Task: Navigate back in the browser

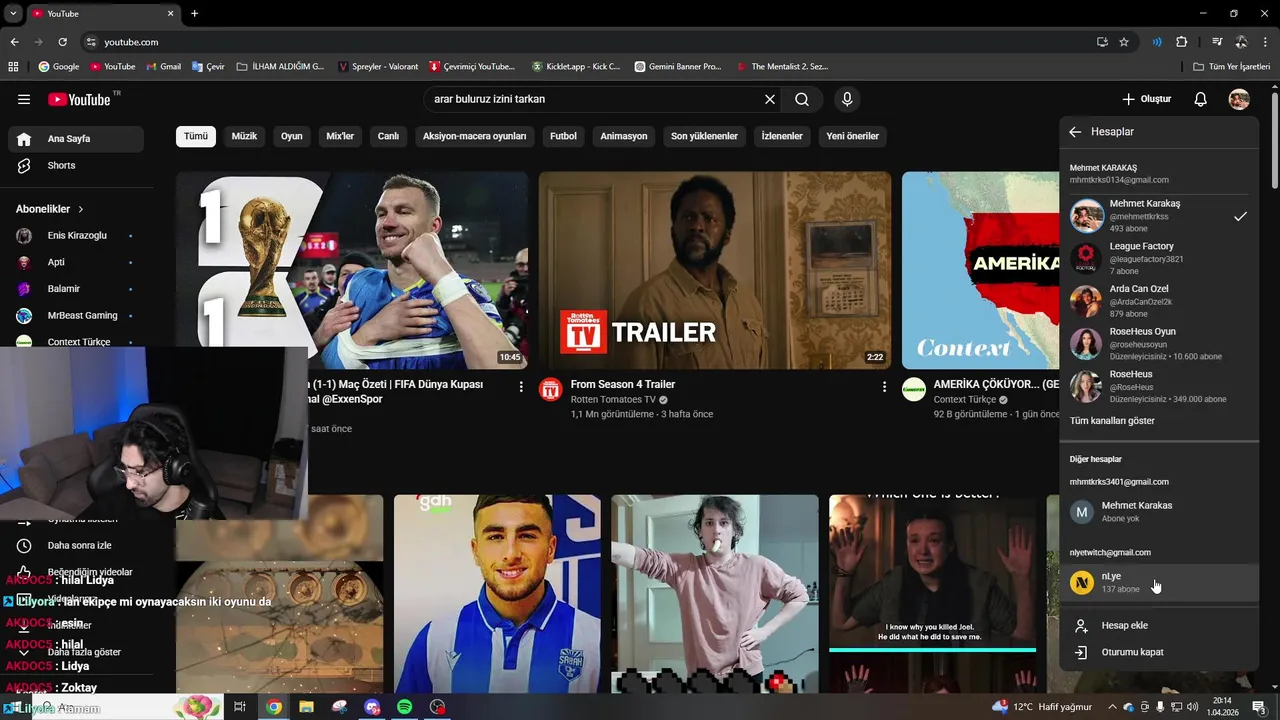Action: (x=14, y=42)
